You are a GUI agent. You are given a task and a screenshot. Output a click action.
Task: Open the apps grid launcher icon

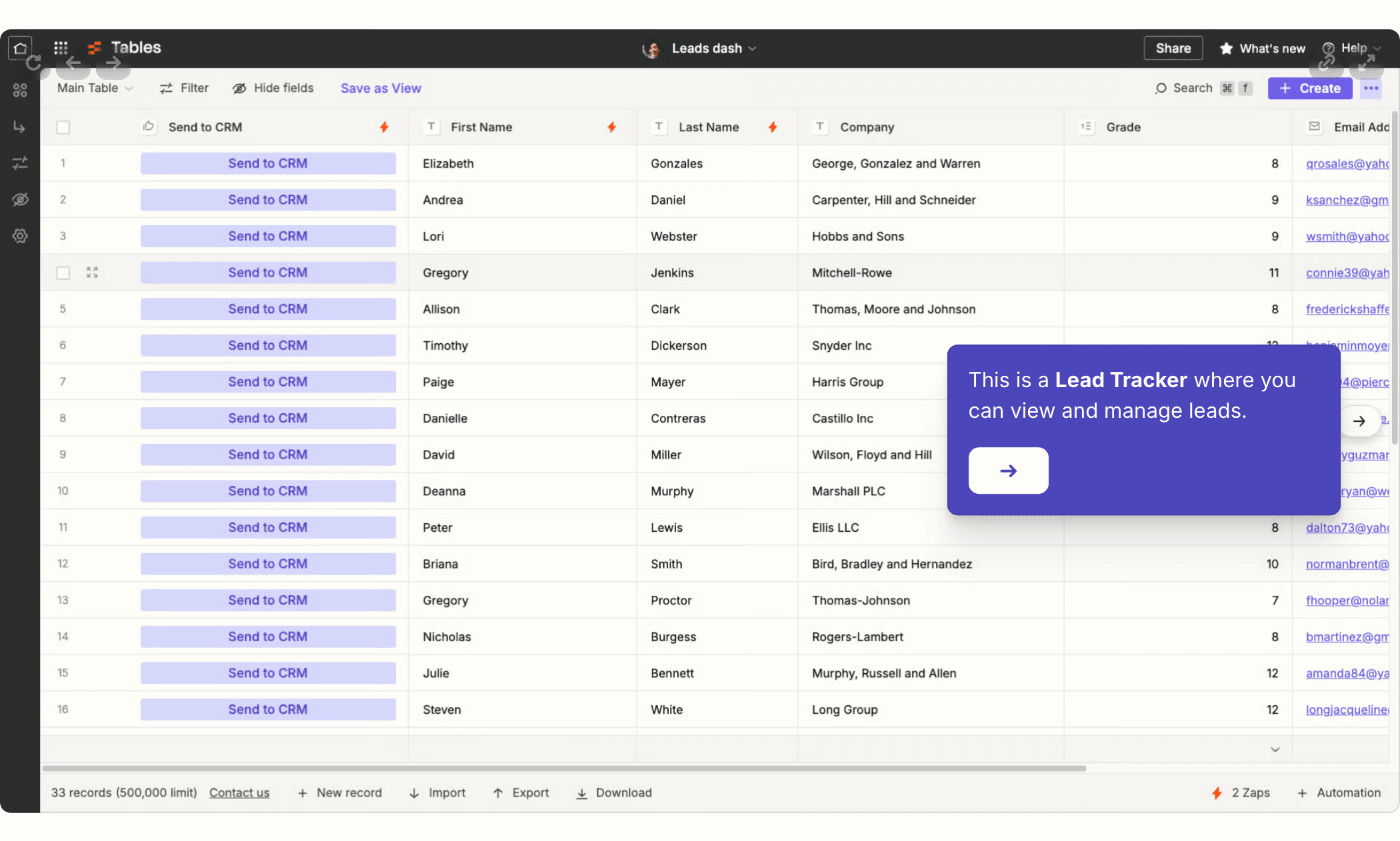coord(61,48)
